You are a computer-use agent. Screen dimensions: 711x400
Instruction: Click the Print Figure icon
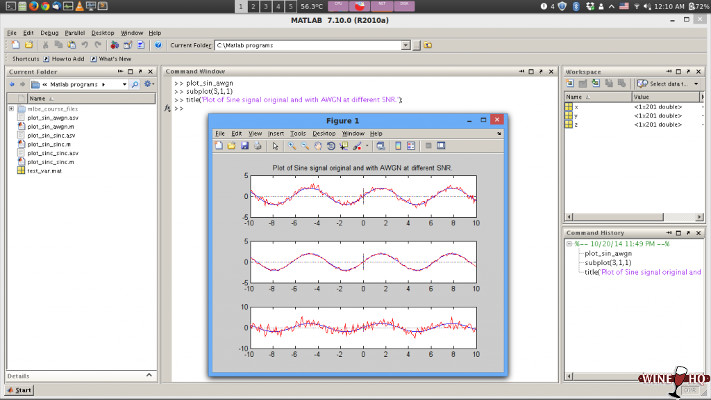(x=258, y=146)
